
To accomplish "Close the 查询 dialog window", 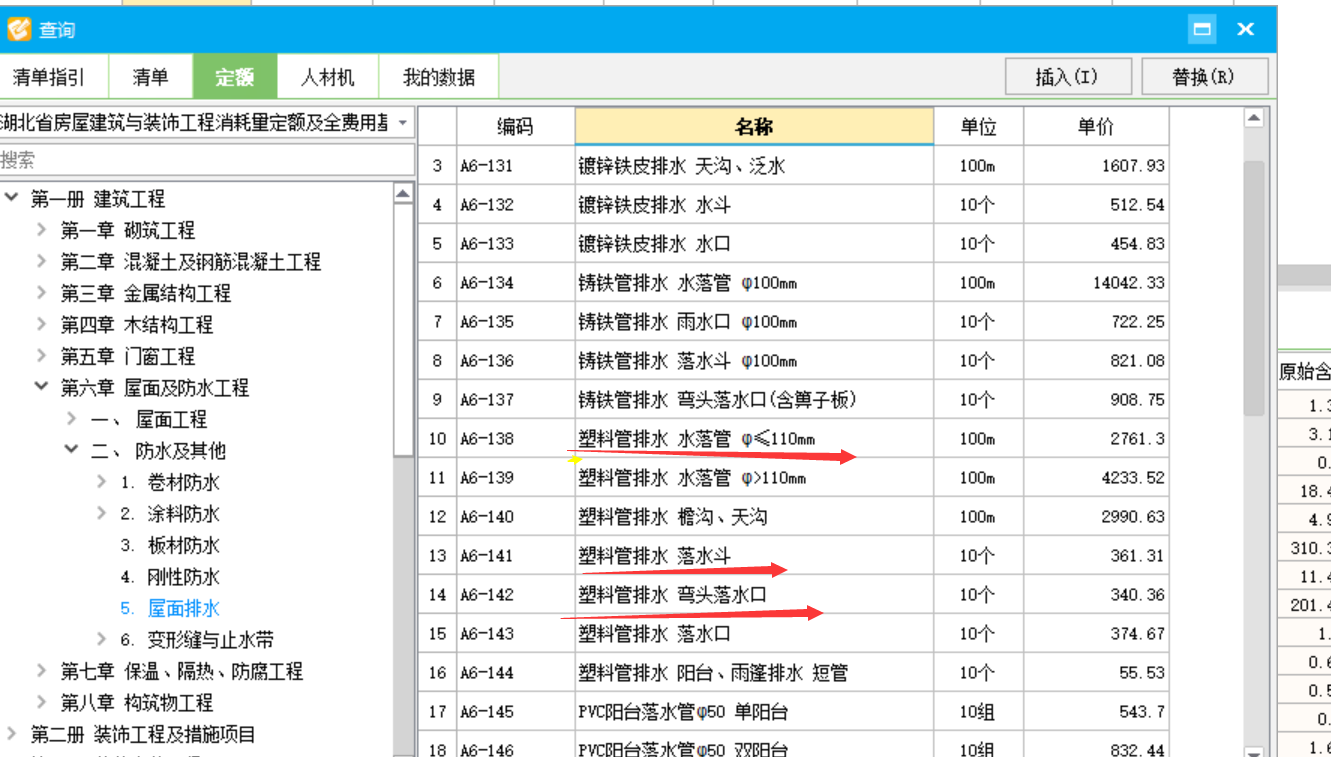I will pyautogui.click(x=1245, y=29).
